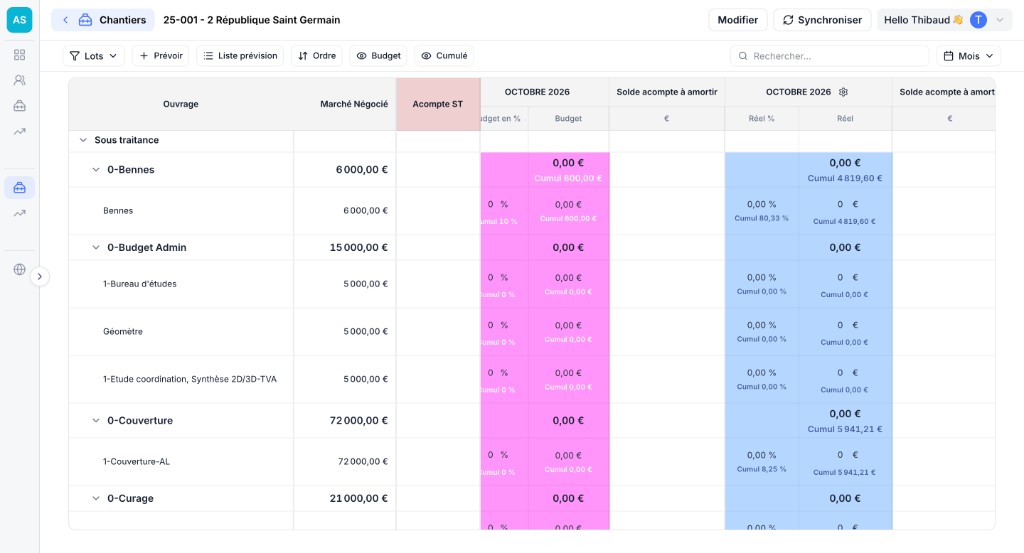Viewport: 1024px width, 553px height.
Task: Toggle Cumulé visibility
Action: pos(444,56)
